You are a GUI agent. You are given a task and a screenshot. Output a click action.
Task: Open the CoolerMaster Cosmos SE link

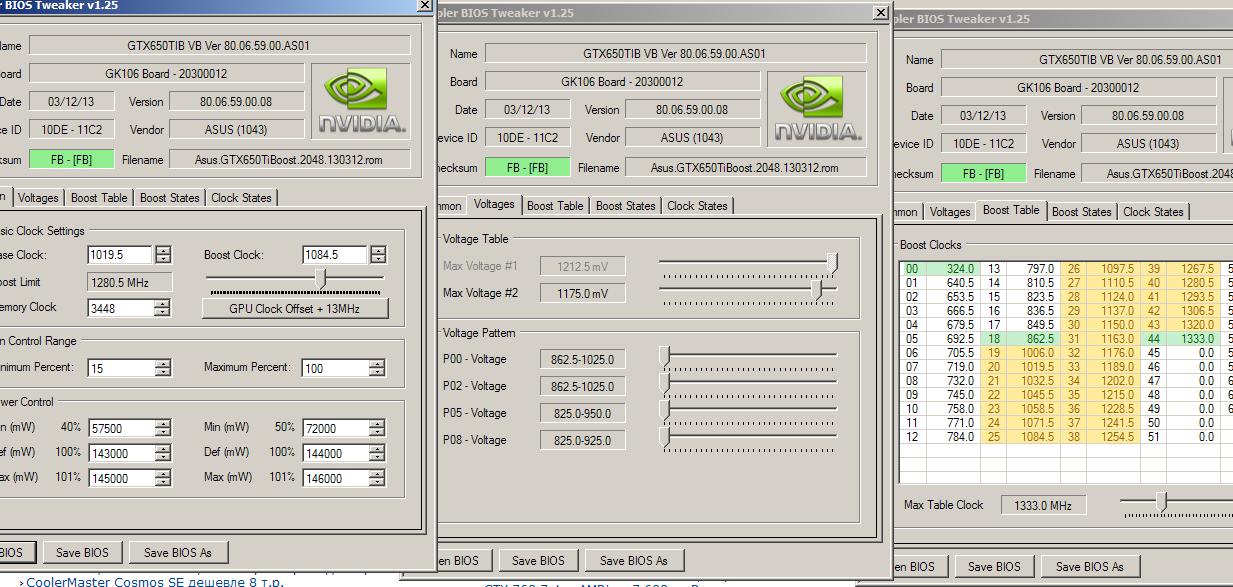pos(155,581)
